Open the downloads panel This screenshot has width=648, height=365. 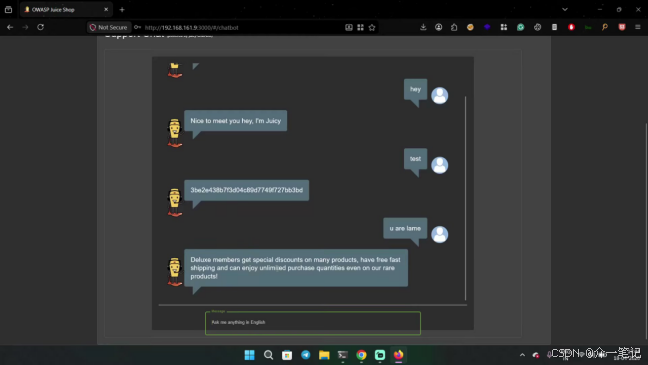pos(423,27)
